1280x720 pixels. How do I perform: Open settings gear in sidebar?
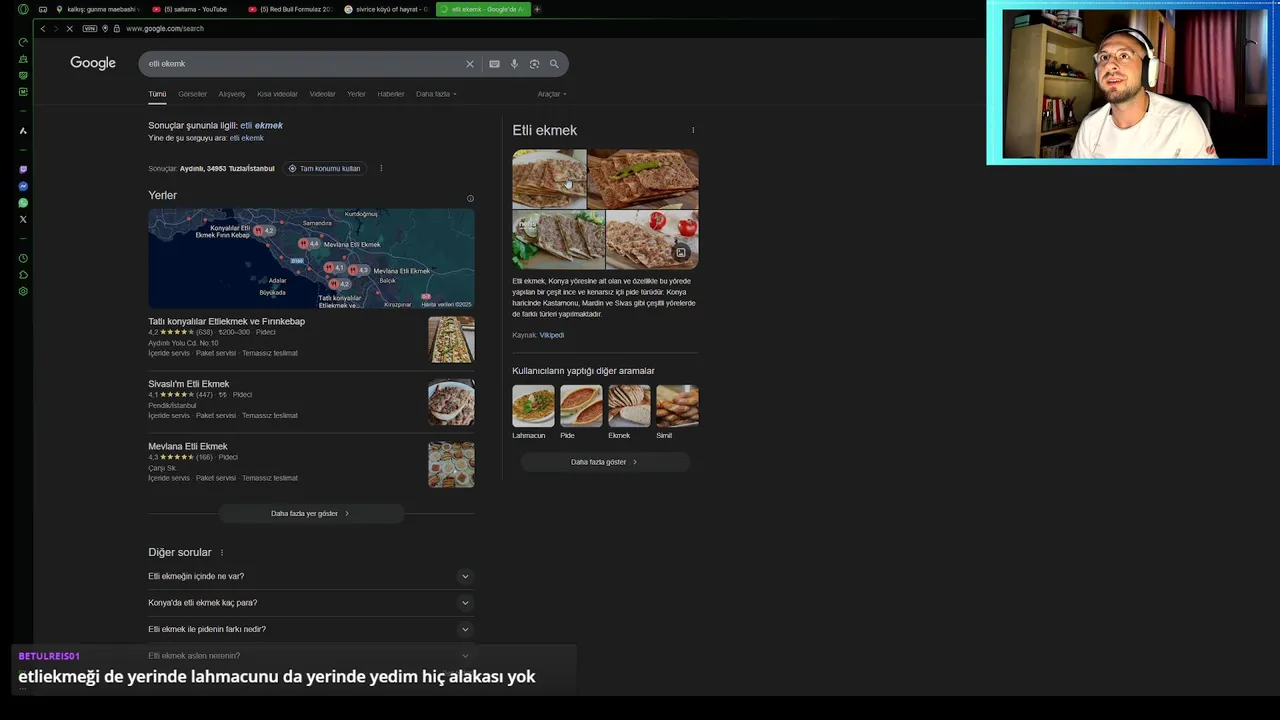click(x=23, y=291)
